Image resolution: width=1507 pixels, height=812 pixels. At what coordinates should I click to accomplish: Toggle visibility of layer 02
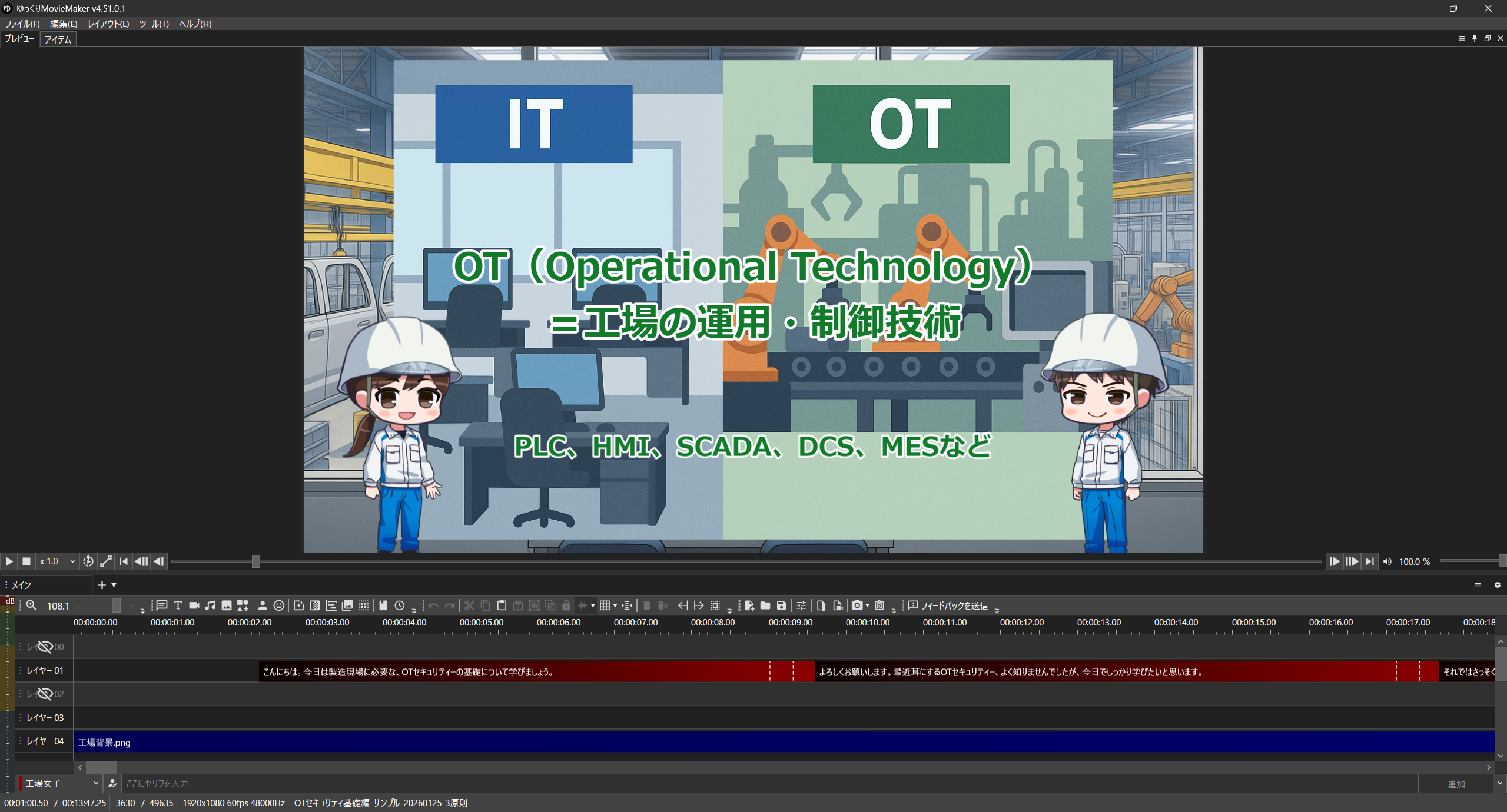click(45, 694)
